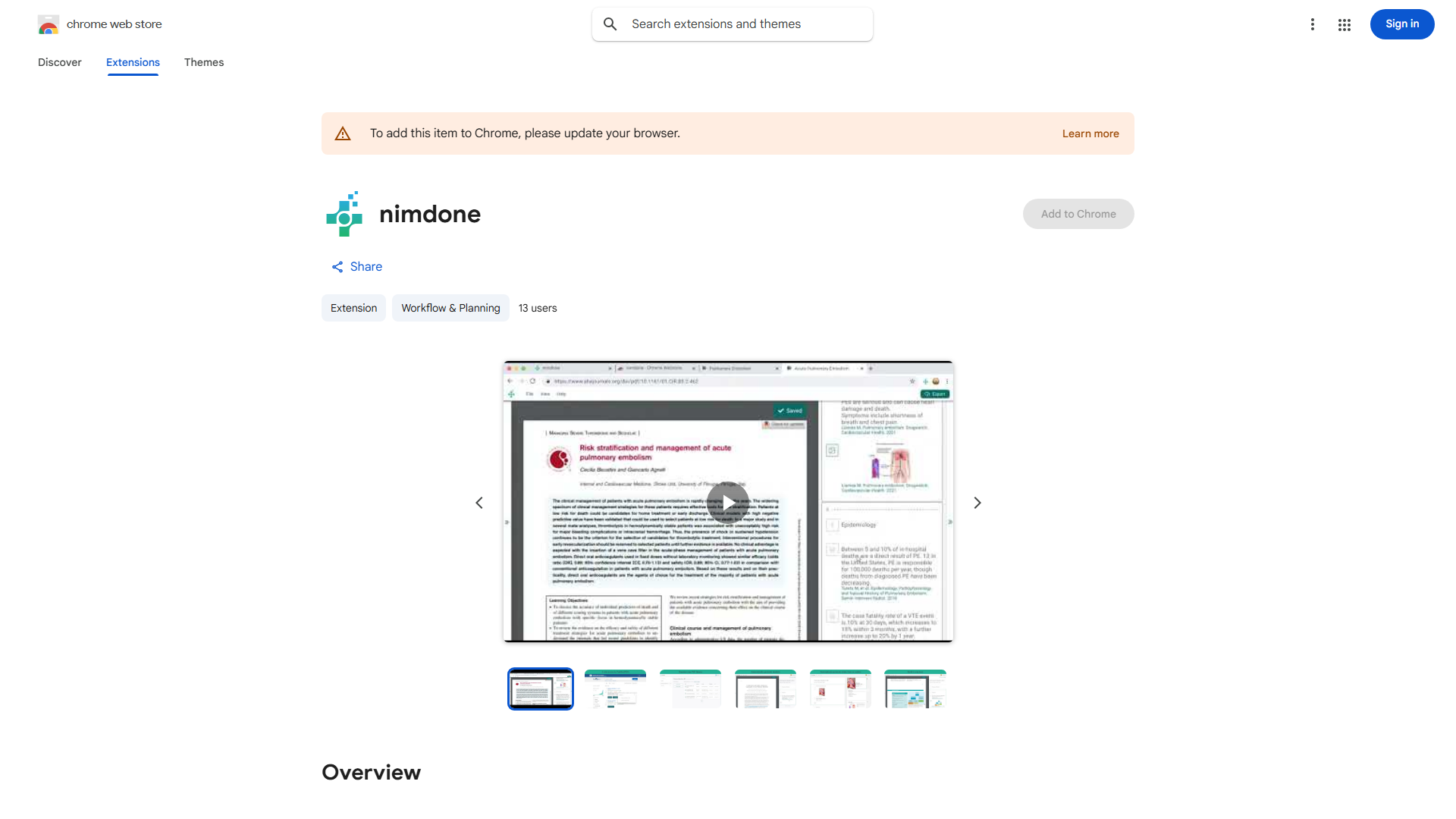Click the Share icon
The width and height of the screenshot is (1456, 819).
coord(337,267)
